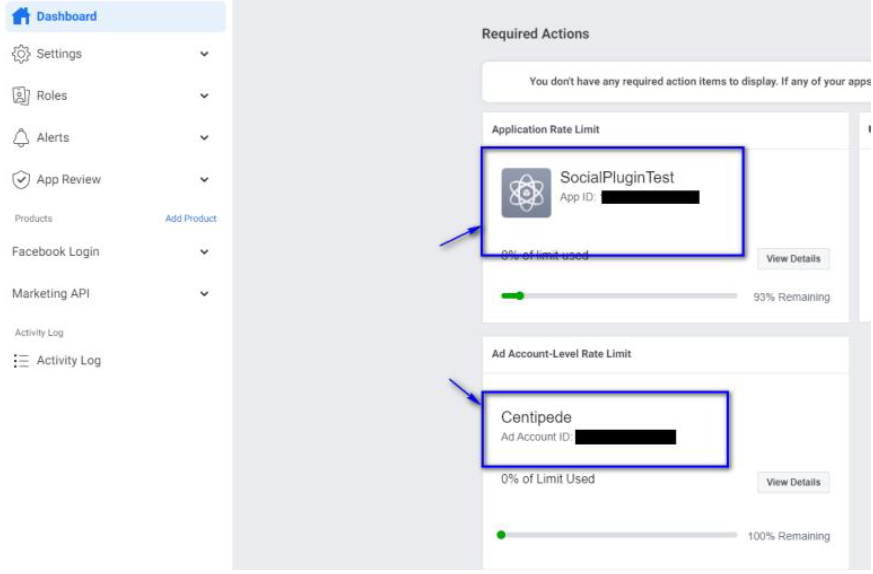View Details for Application Rate Limit
This screenshot has width=873, height=574.
pyautogui.click(x=793, y=259)
